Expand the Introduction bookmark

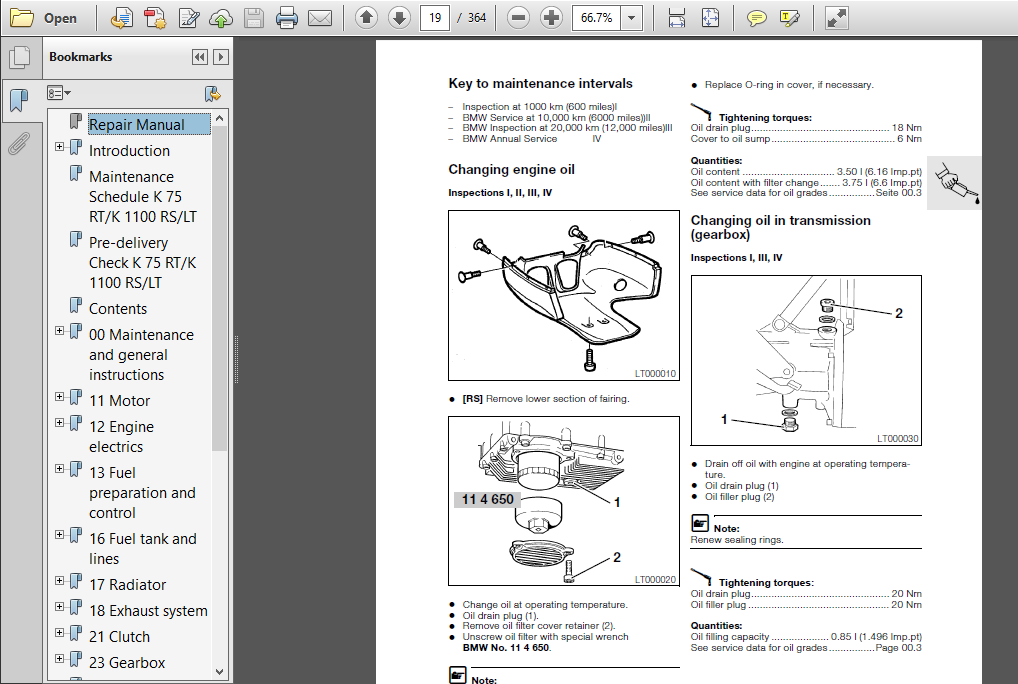(x=60, y=147)
